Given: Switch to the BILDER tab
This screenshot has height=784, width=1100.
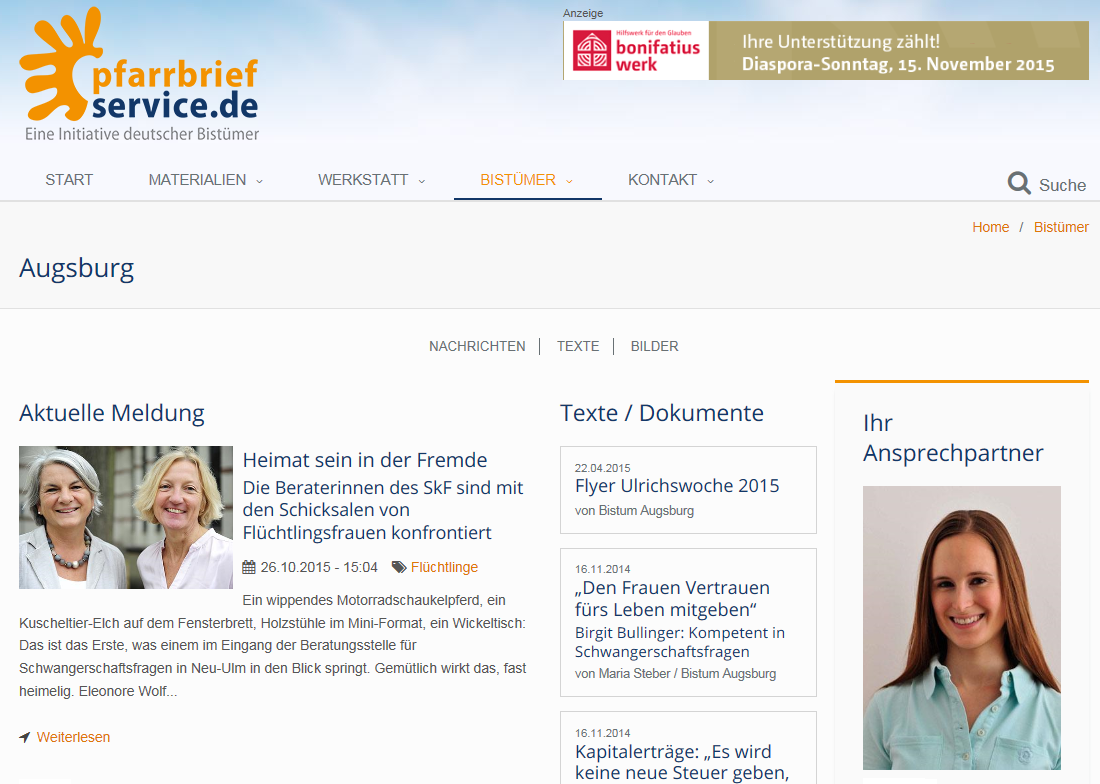Looking at the screenshot, I should (x=654, y=346).
